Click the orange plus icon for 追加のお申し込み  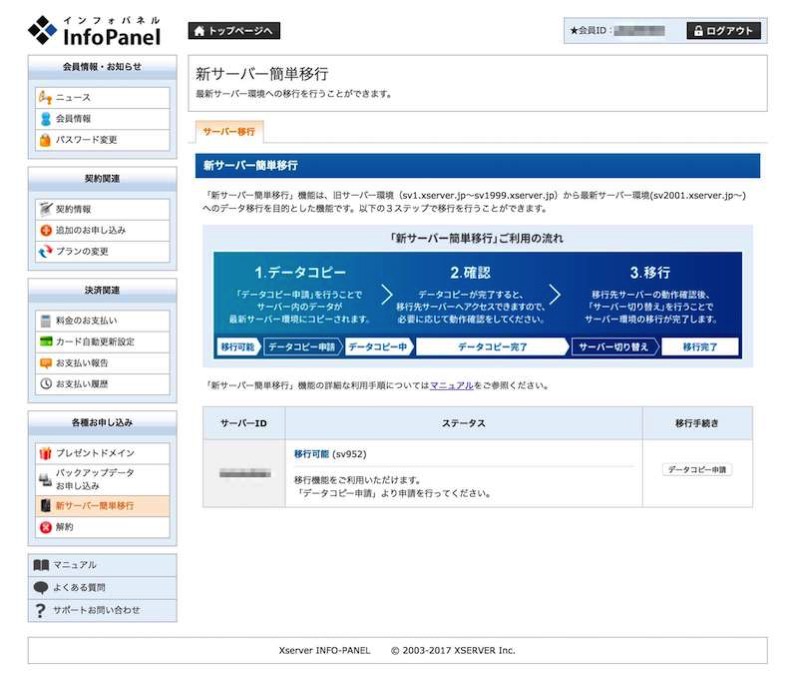[46, 230]
